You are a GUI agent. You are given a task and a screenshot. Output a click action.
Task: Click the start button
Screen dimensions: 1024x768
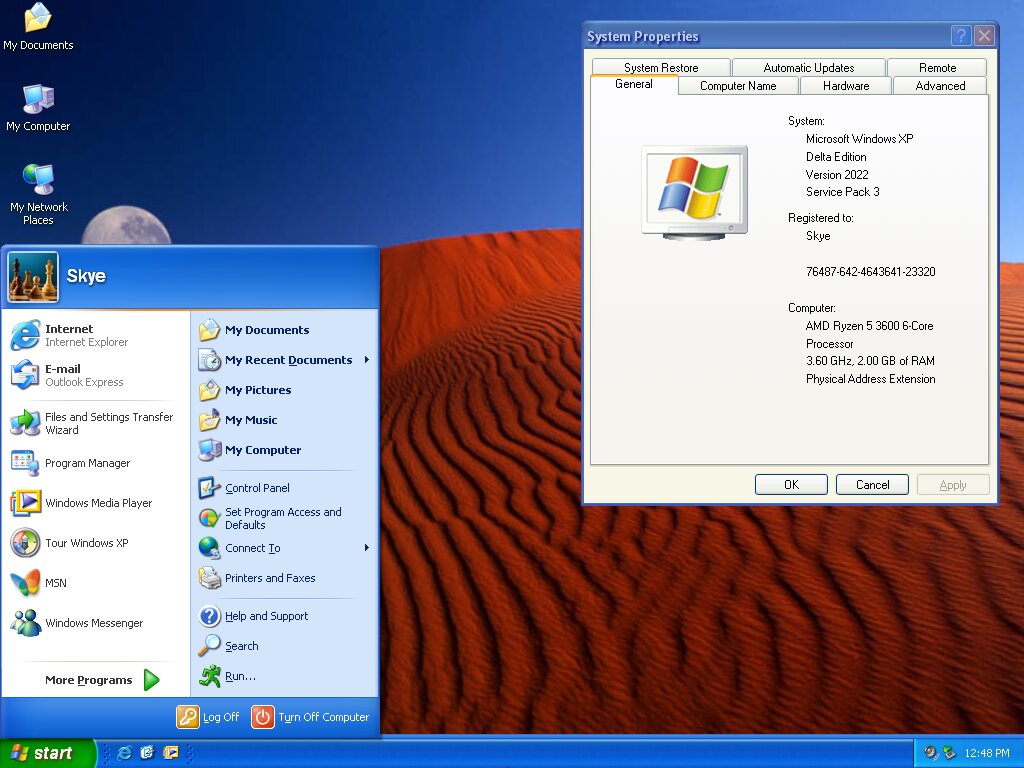pos(47,753)
